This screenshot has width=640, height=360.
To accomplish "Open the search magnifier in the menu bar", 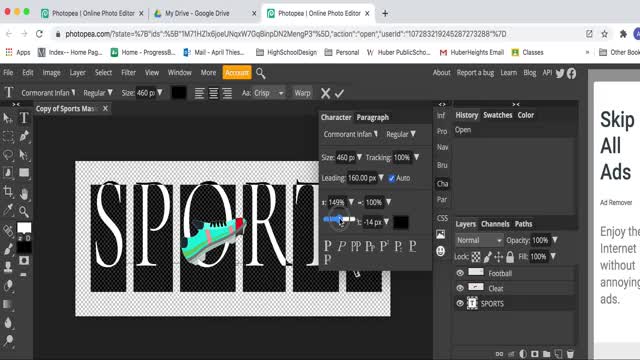I will [260, 73].
